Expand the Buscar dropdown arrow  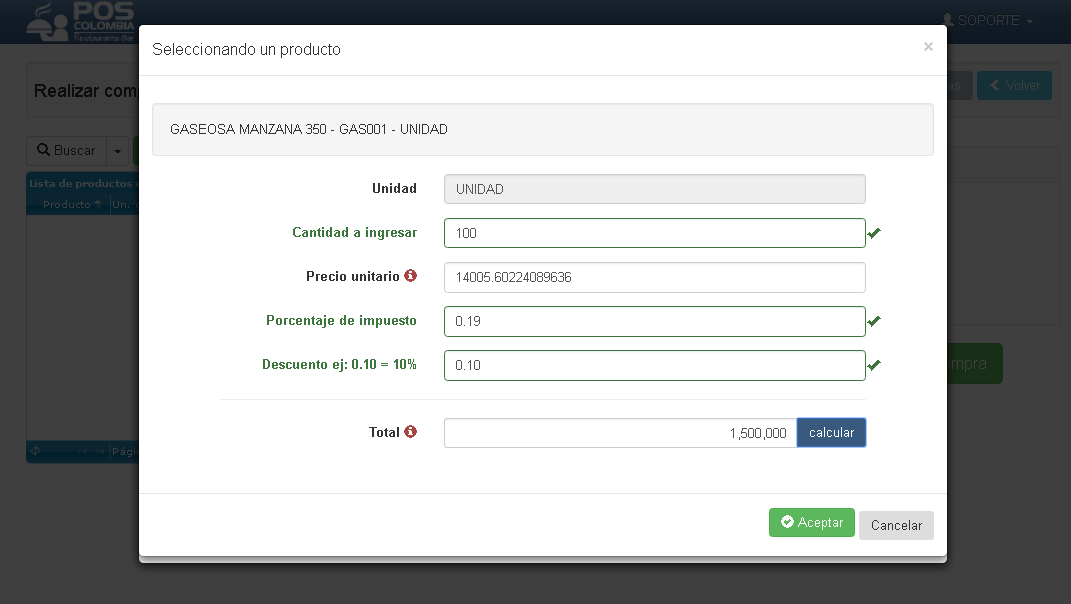117,151
